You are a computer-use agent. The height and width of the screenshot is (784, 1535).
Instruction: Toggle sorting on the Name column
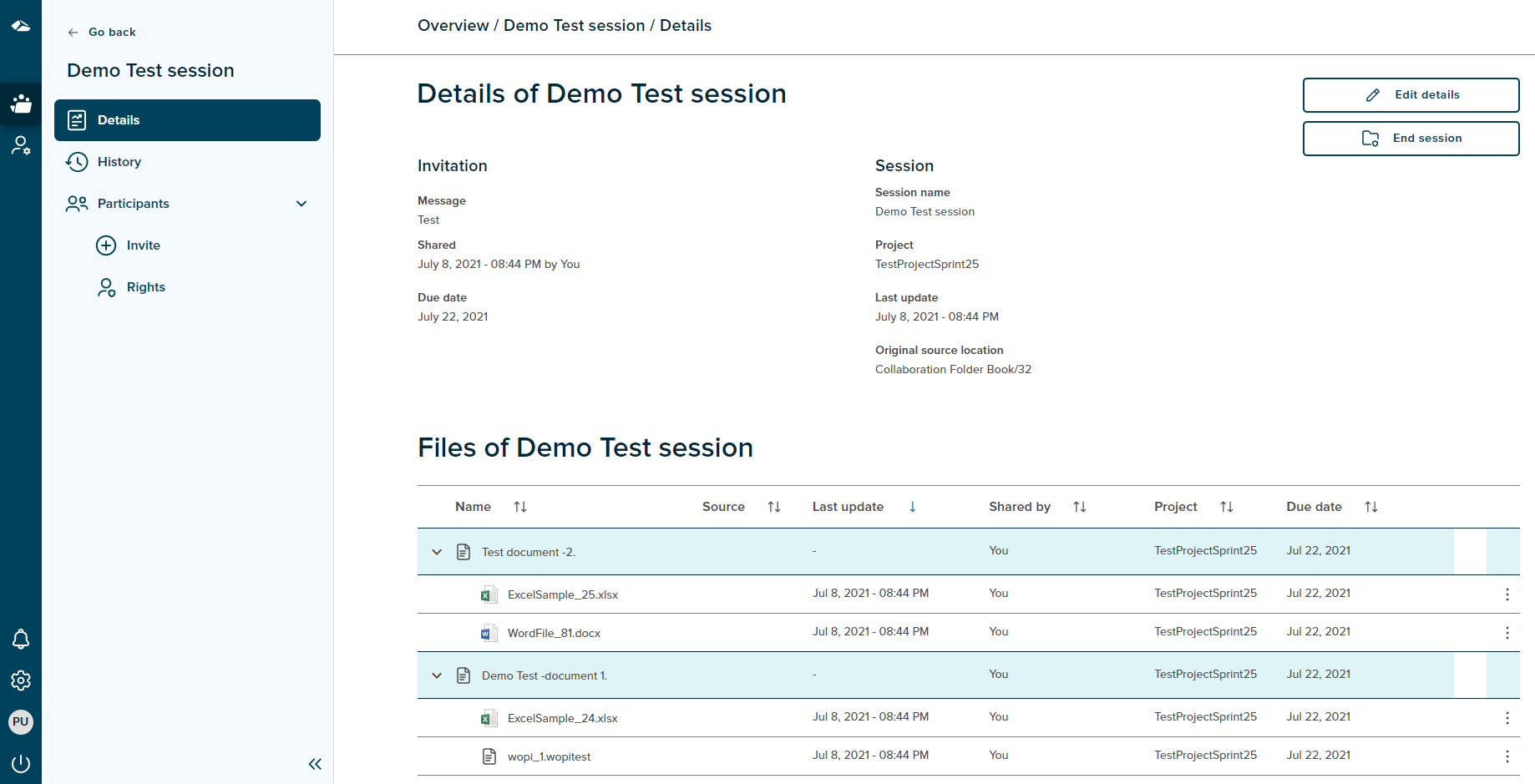(x=520, y=507)
